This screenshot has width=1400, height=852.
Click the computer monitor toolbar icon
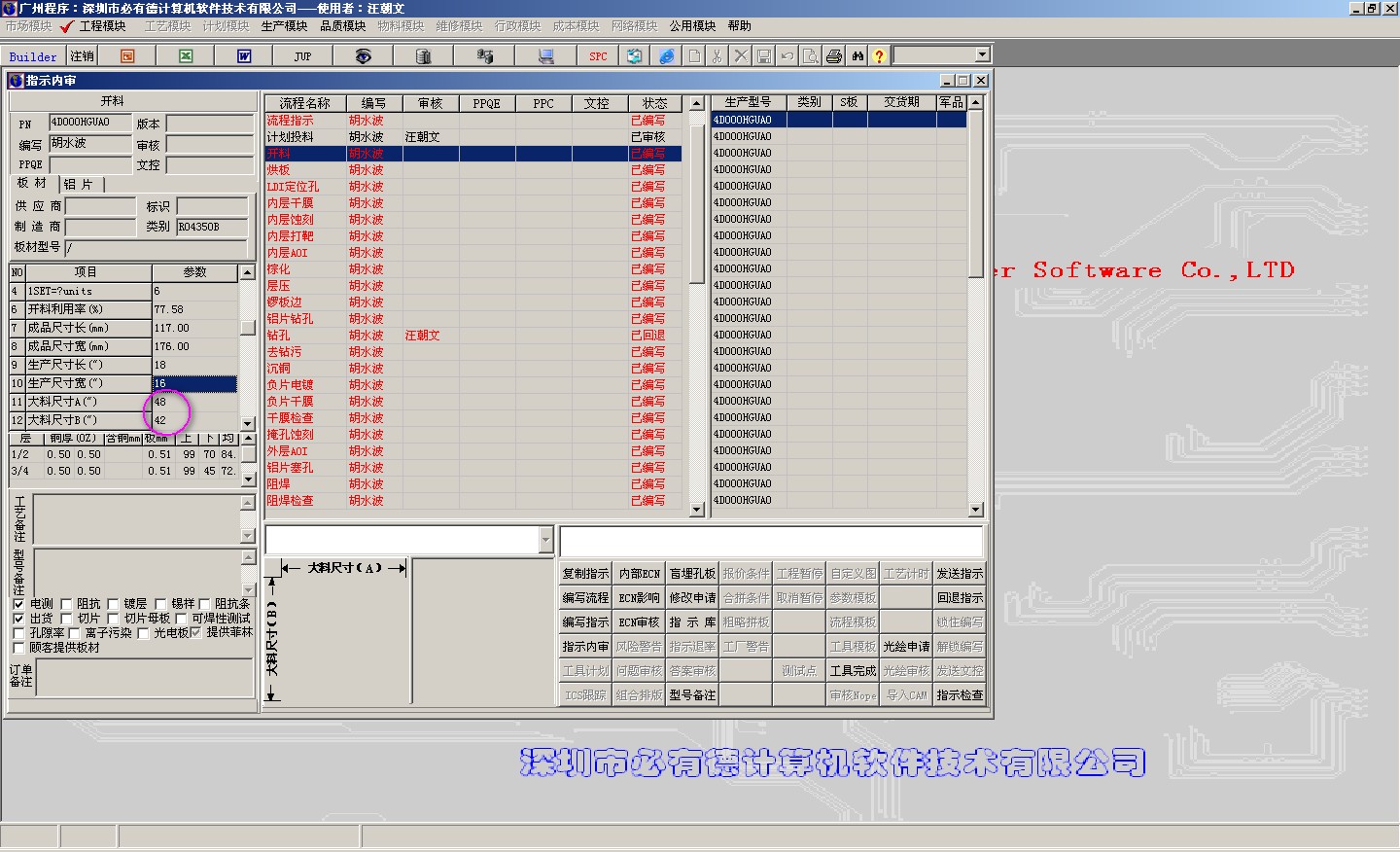546,56
